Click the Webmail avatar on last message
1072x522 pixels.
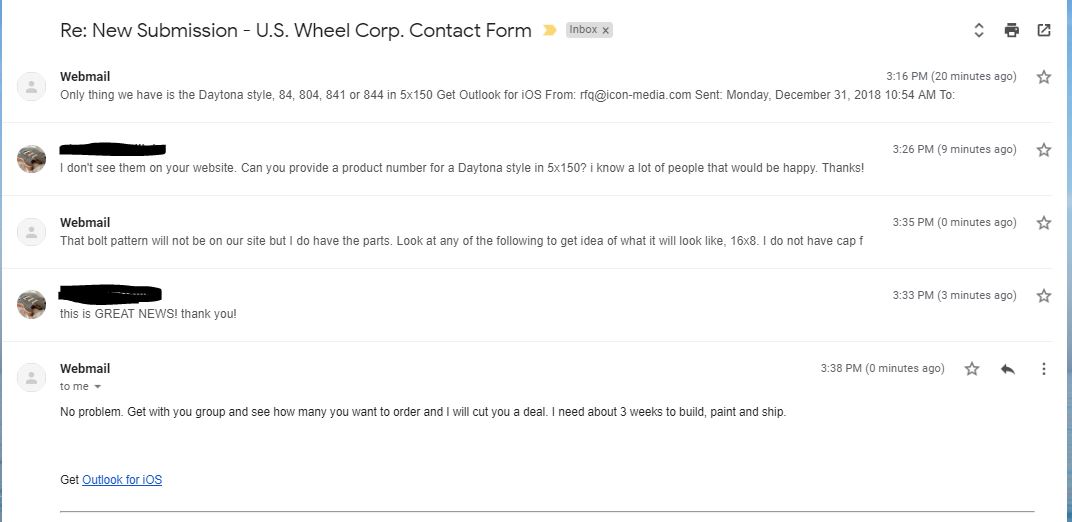pyautogui.click(x=32, y=377)
